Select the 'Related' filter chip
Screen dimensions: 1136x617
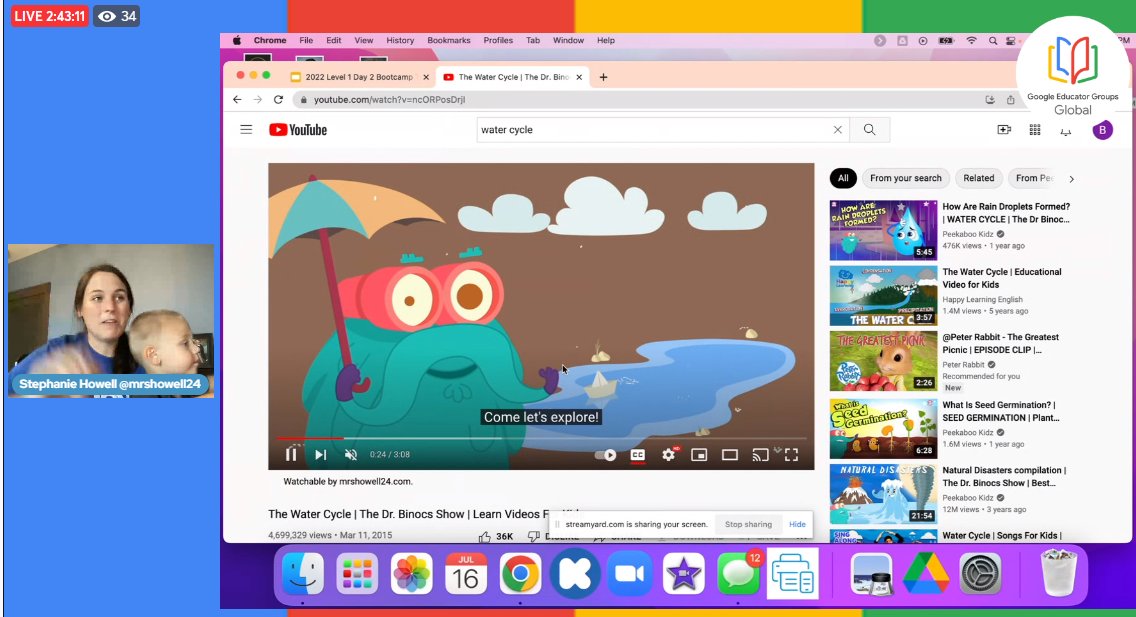click(979, 178)
